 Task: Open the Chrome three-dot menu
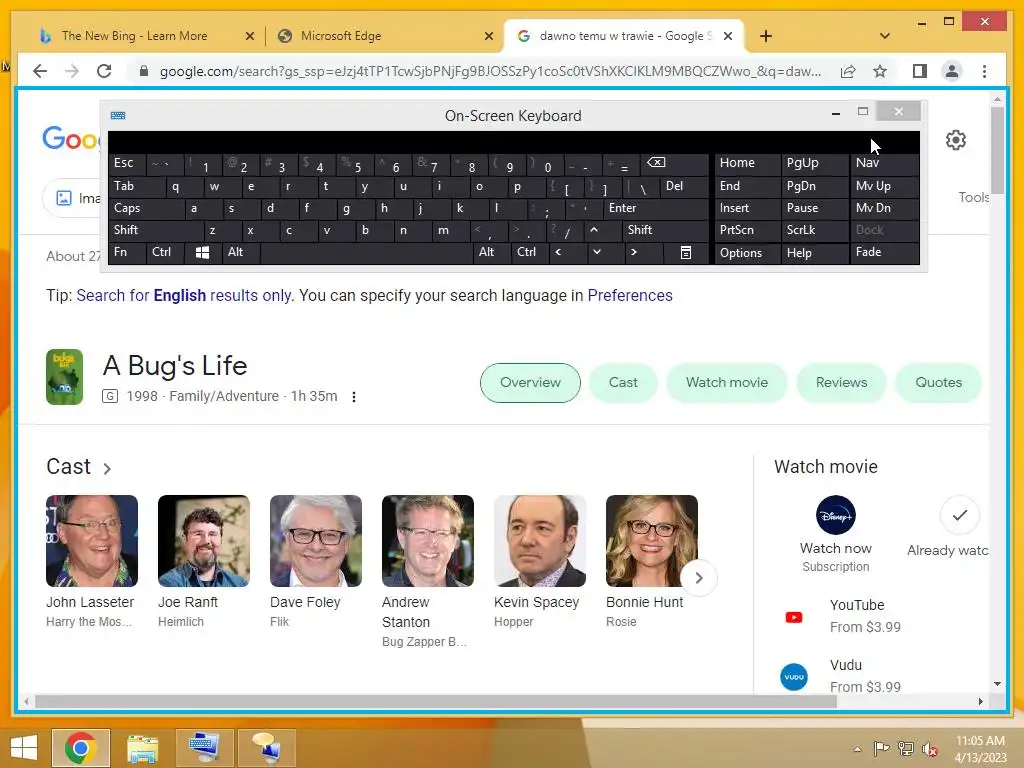[x=984, y=71]
